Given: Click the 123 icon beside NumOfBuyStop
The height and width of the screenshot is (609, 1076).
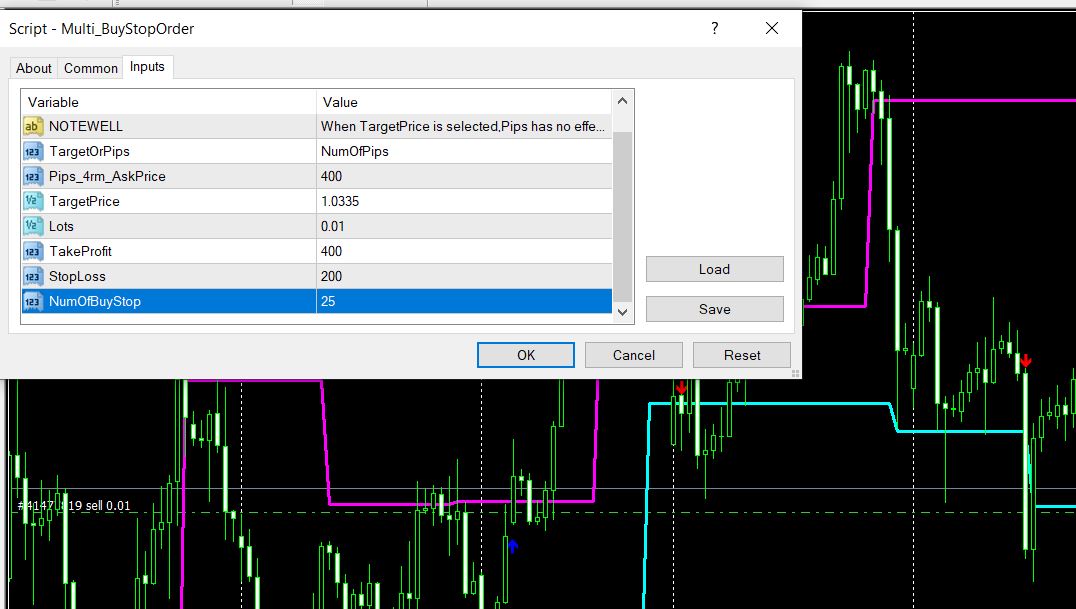Looking at the screenshot, I should pos(34,301).
